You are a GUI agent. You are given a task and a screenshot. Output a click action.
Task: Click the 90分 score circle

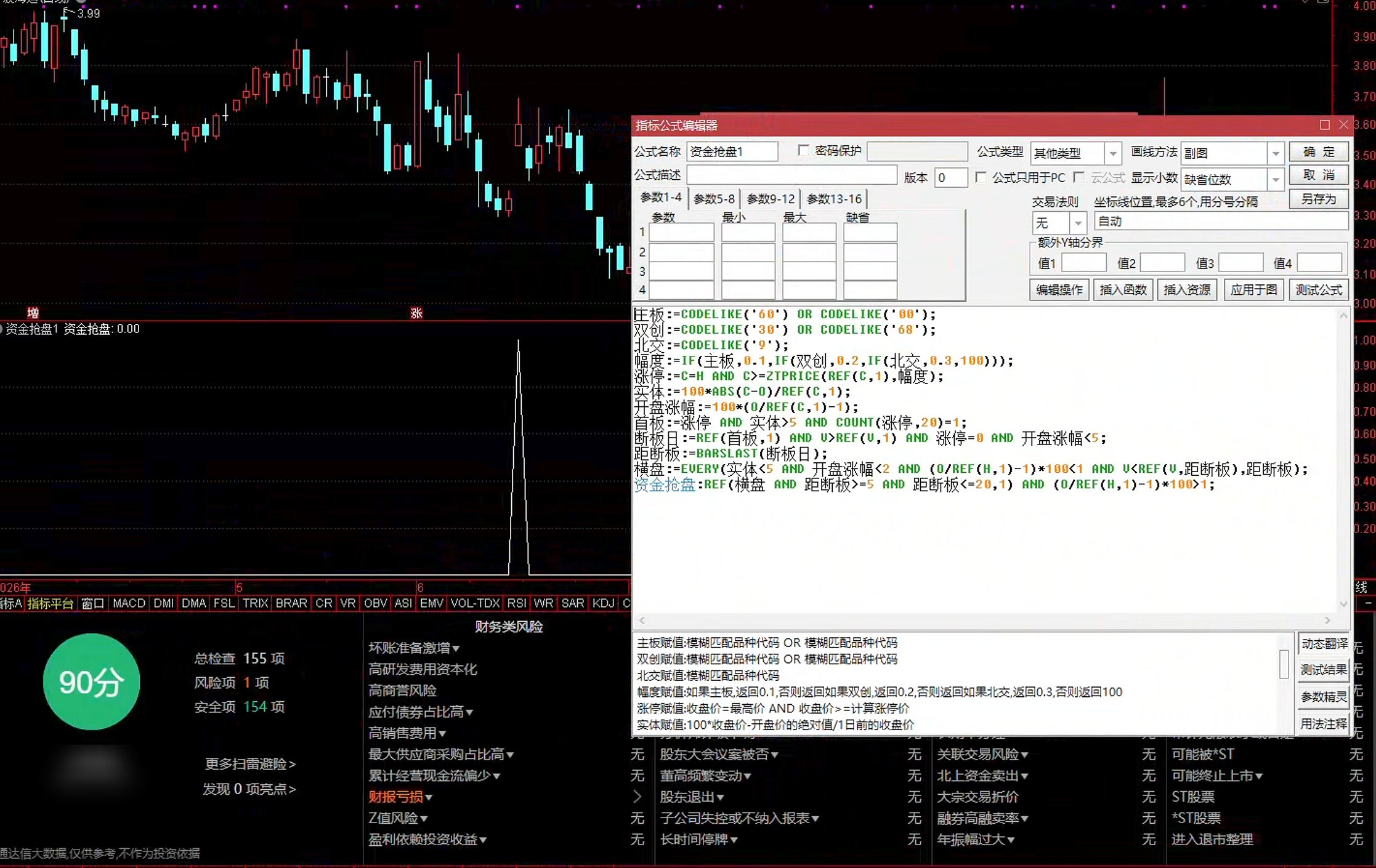pyautogui.click(x=91, y=682)
